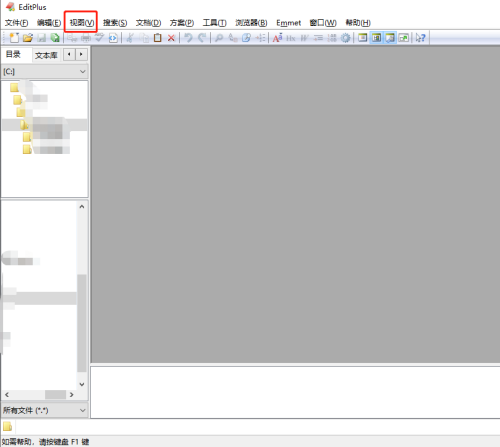
Task: Click the Copy pages icon
Action: point(145,38)
